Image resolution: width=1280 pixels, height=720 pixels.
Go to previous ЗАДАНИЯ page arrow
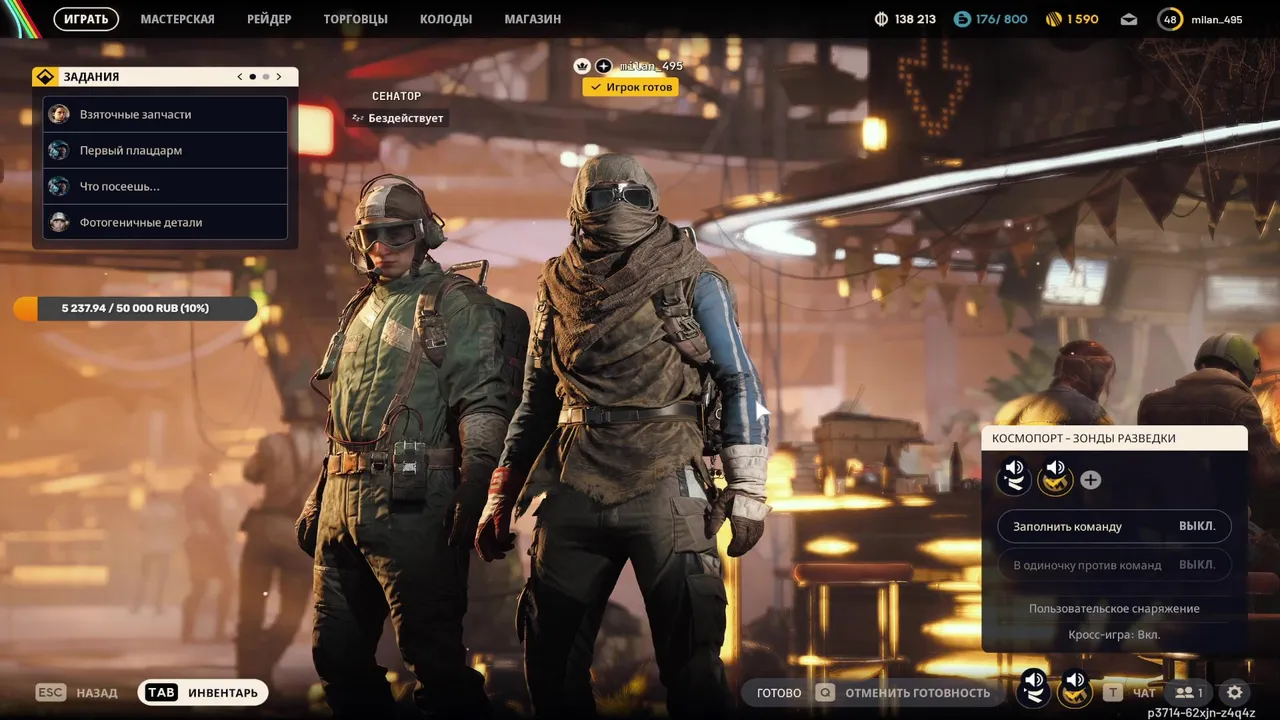tap(240, 77)
